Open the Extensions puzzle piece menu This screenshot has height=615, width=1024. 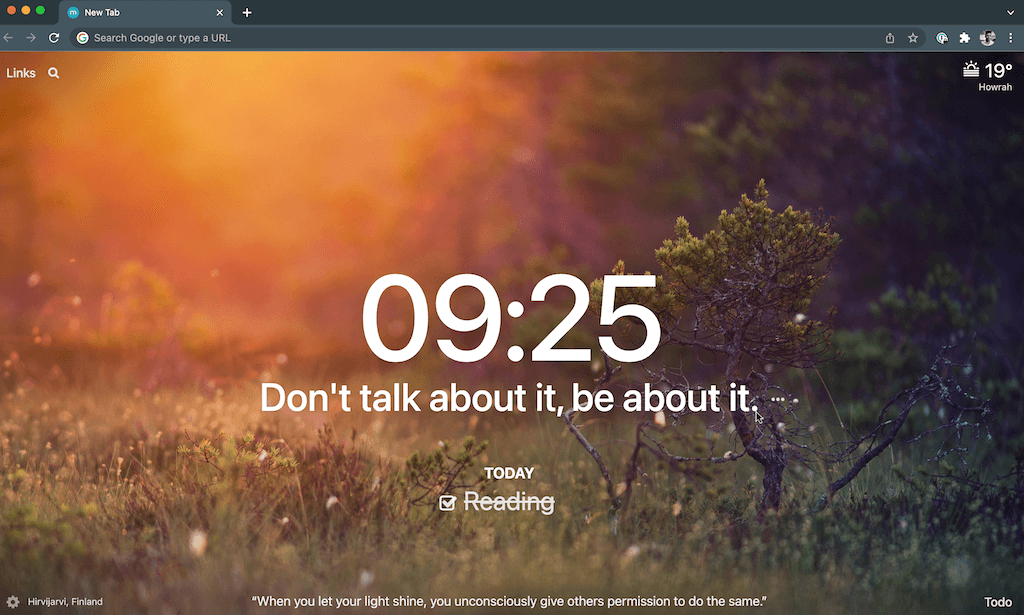pos(965,38)
